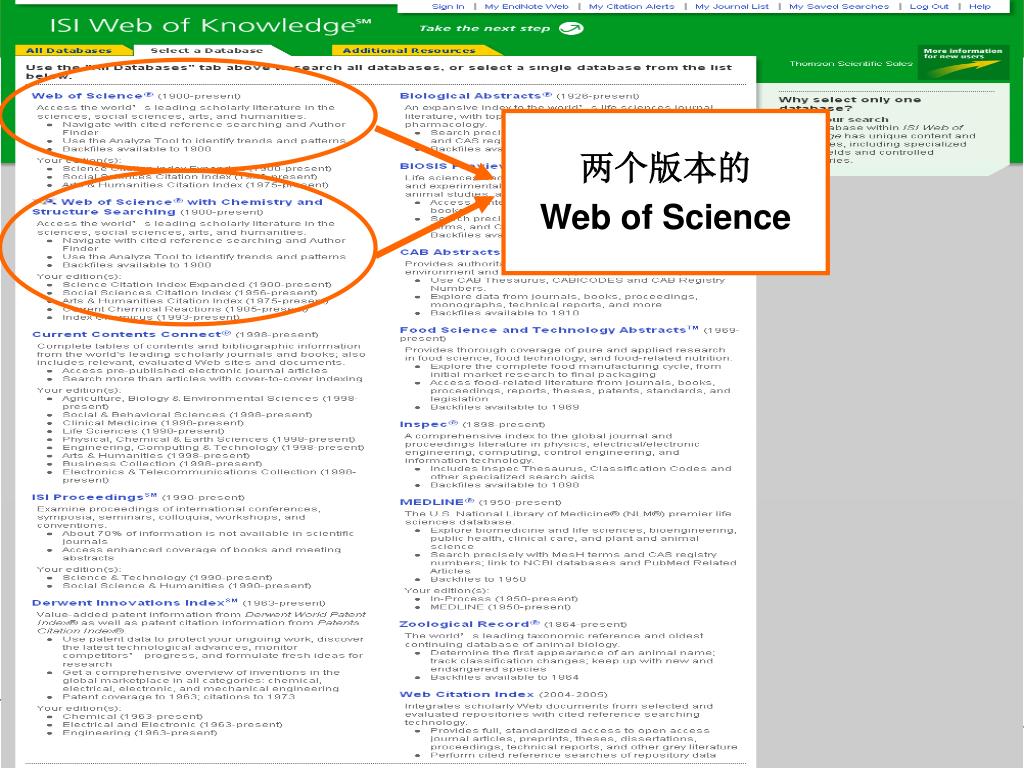
Task: Click 'Engineering (1963-present)' Derwent edition
Action: point(140,733)
